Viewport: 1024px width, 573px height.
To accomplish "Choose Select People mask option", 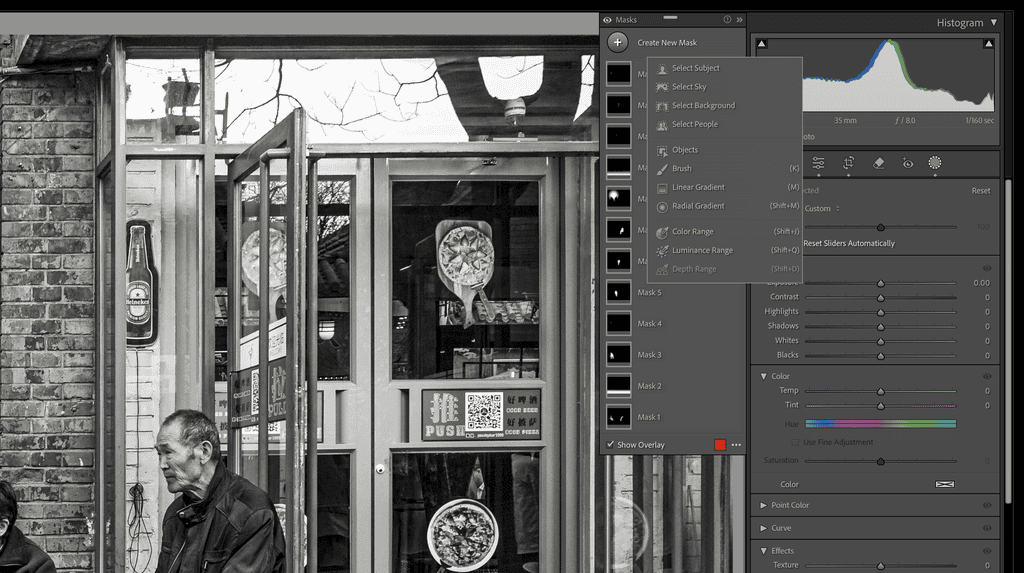I will (x=694, y=124).
